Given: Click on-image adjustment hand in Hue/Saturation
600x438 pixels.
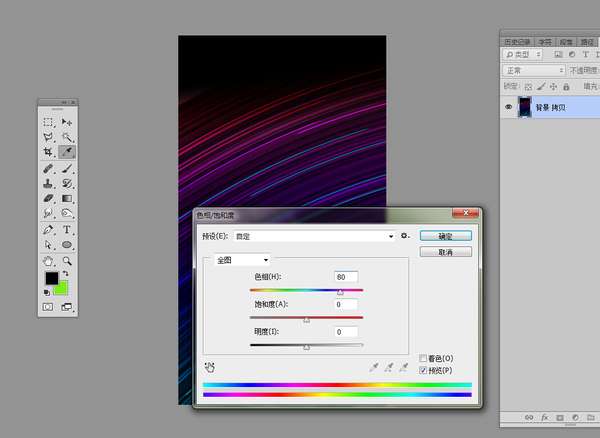Looking at the screenshot, I should (x=209, y=367).
